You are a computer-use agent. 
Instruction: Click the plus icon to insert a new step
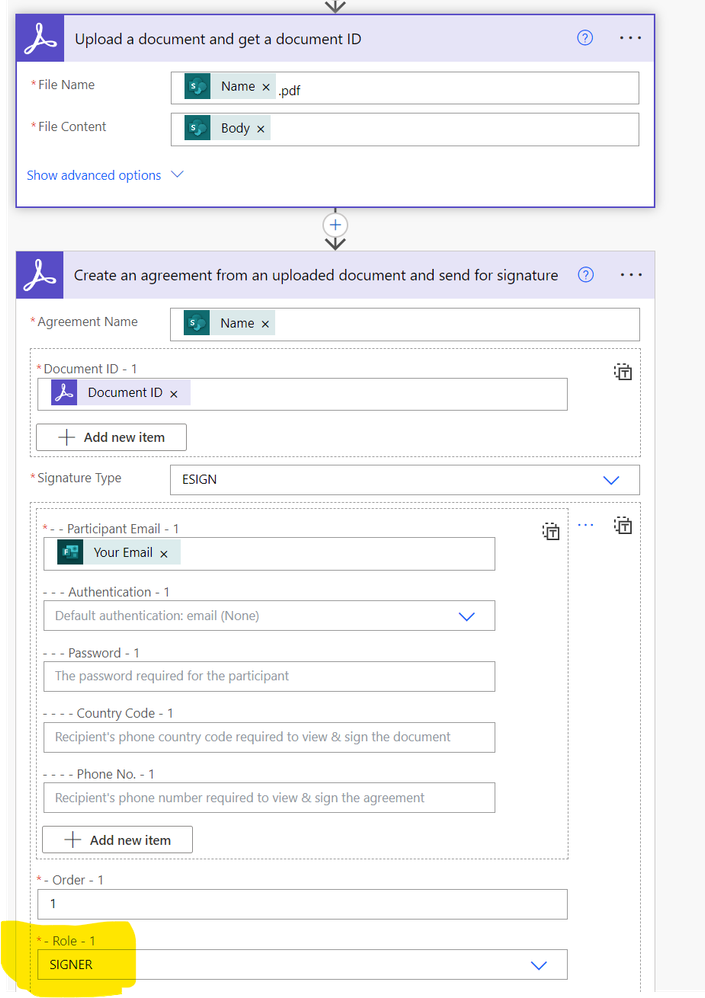[334, 226]
